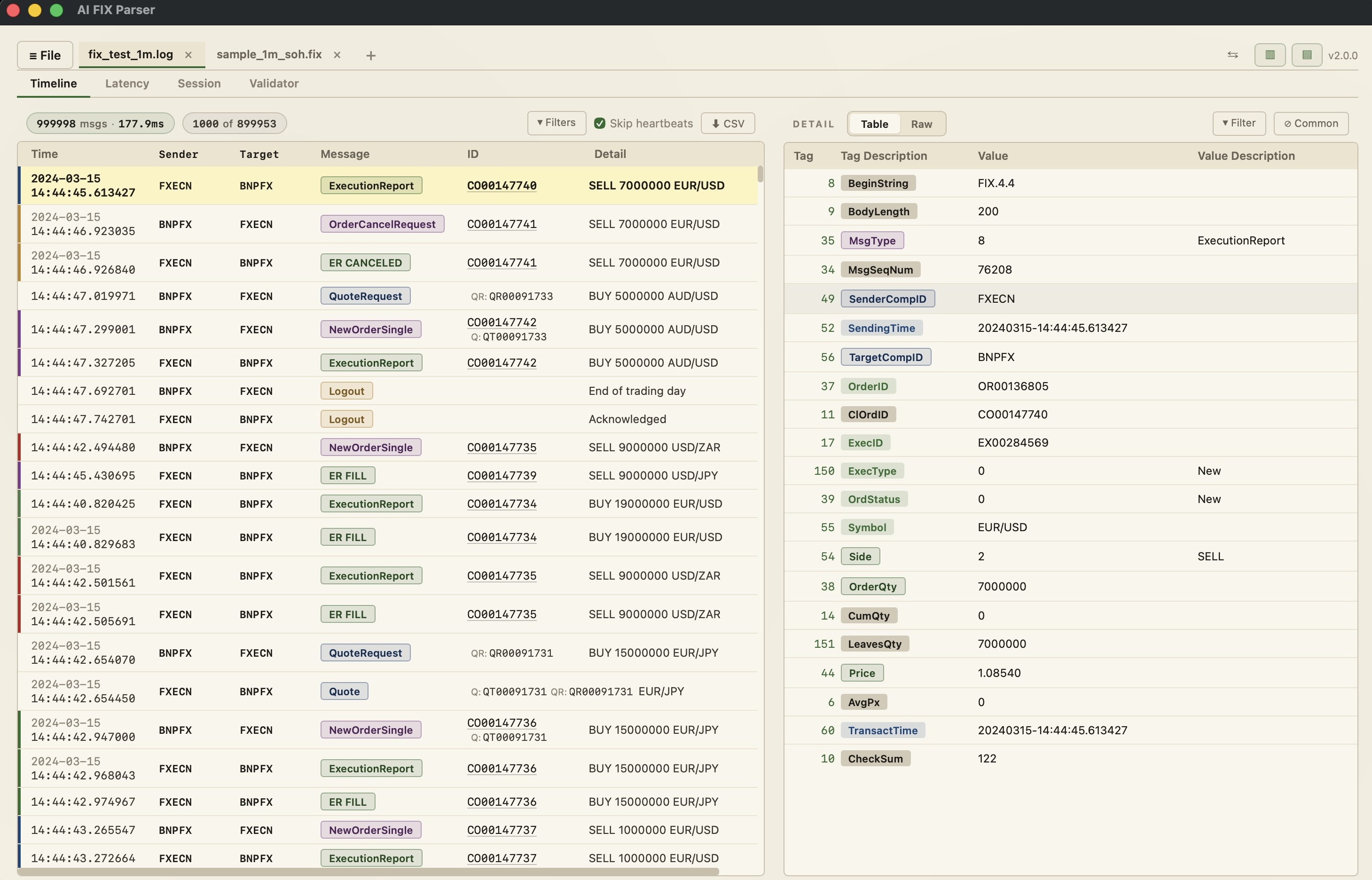
Task: Click the Value Description column header
Action: [1246, 156]
